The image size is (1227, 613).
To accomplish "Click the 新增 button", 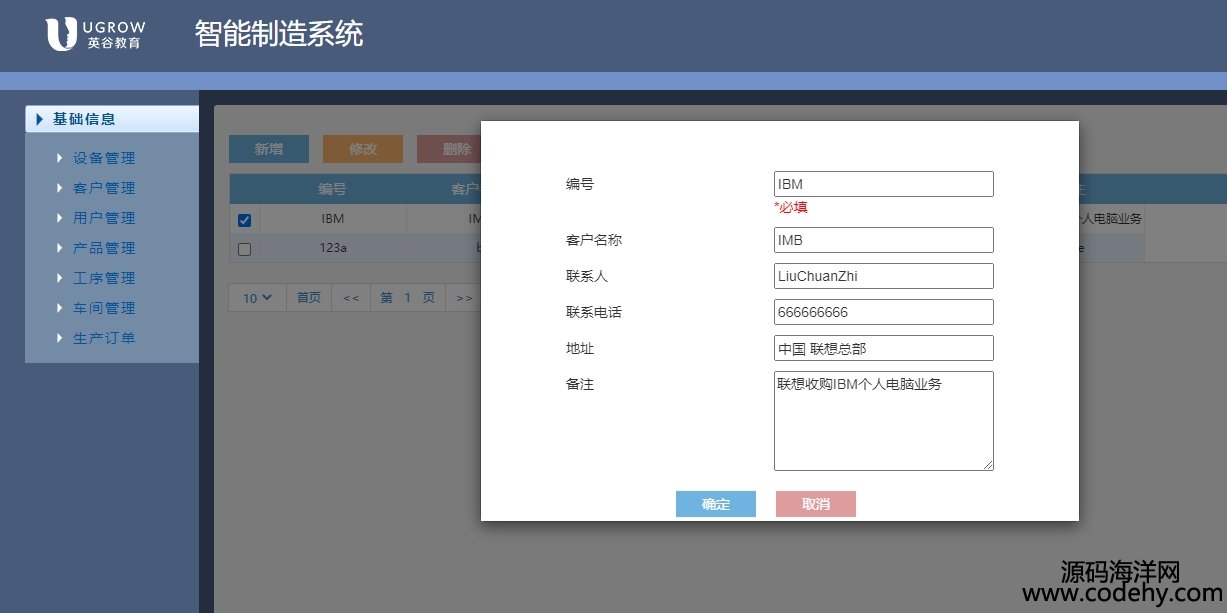I will pyautogui.click(x=269, y=149).
